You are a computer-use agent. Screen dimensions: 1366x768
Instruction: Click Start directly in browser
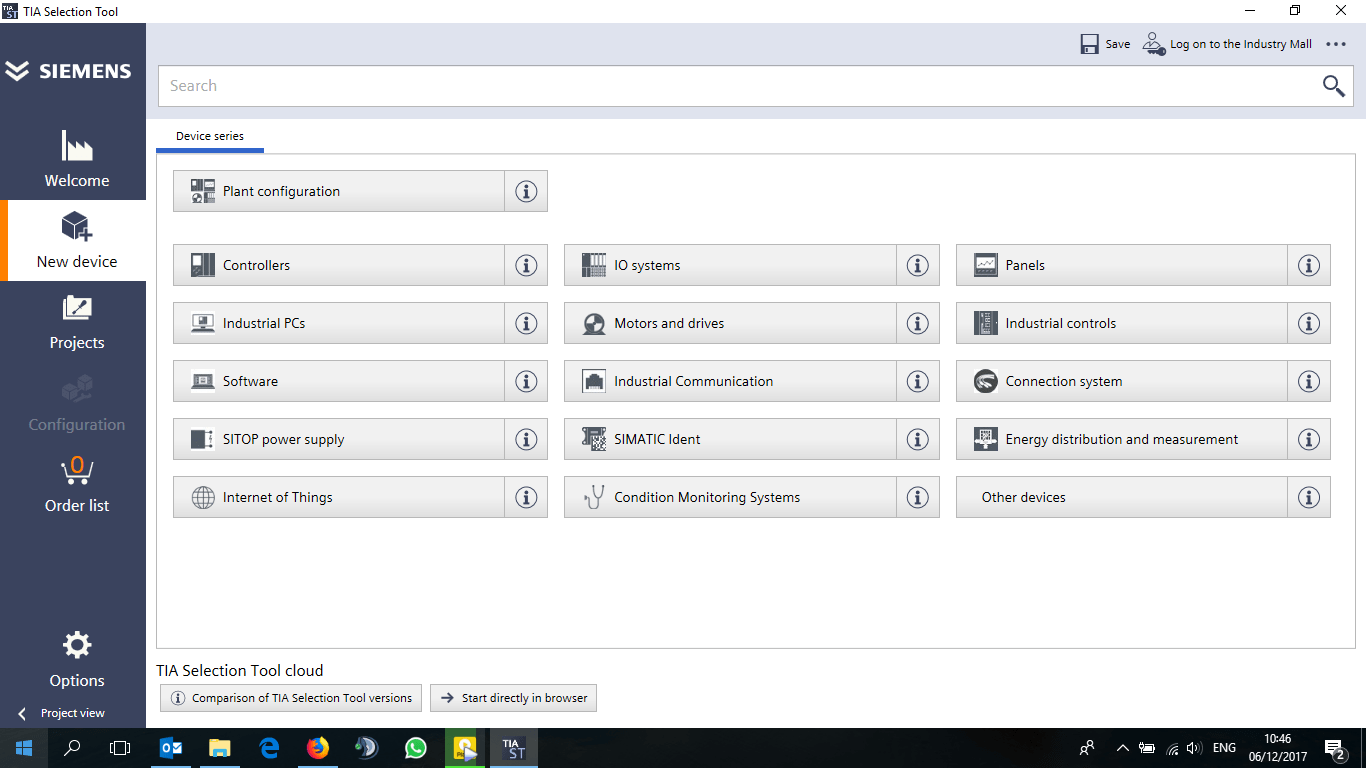(514, 698)
